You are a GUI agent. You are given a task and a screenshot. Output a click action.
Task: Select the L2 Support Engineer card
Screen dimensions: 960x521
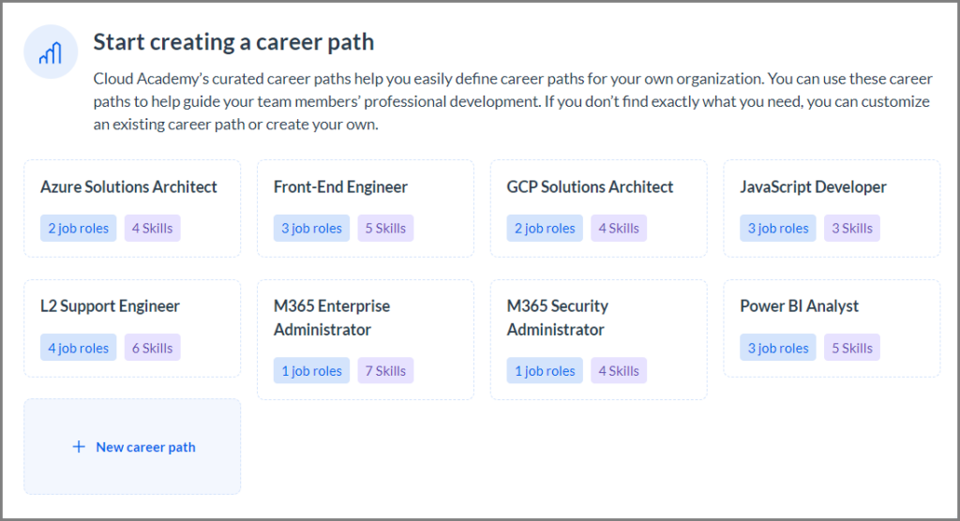[x=132, y=328]
